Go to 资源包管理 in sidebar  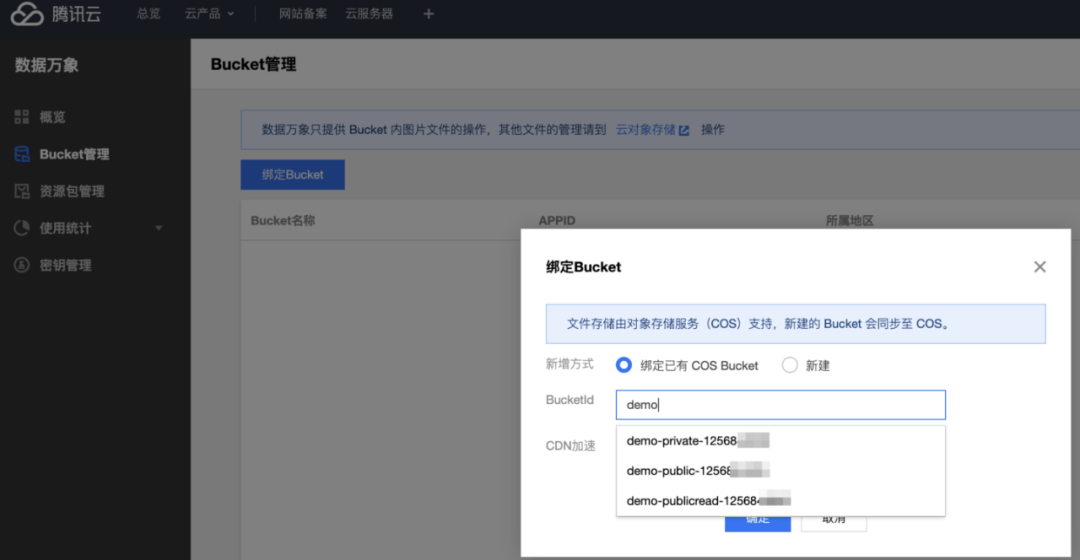[x=72, y=191]
